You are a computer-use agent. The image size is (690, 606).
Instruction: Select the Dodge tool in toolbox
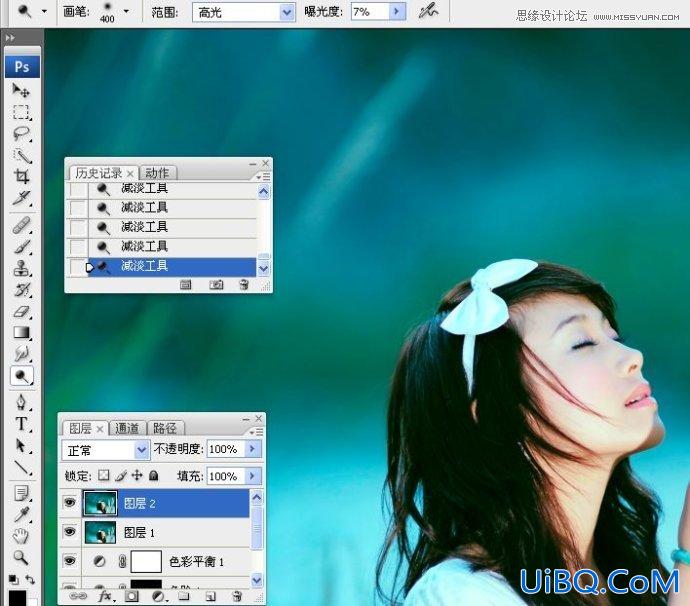tap(21, 376)
